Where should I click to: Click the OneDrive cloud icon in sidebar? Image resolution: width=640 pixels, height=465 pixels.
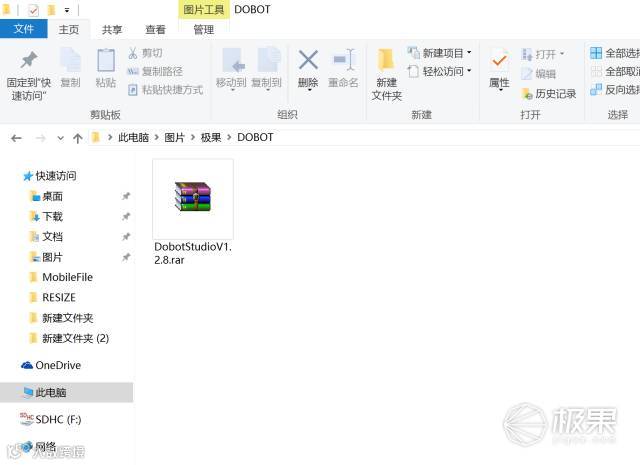click(27, 365)
